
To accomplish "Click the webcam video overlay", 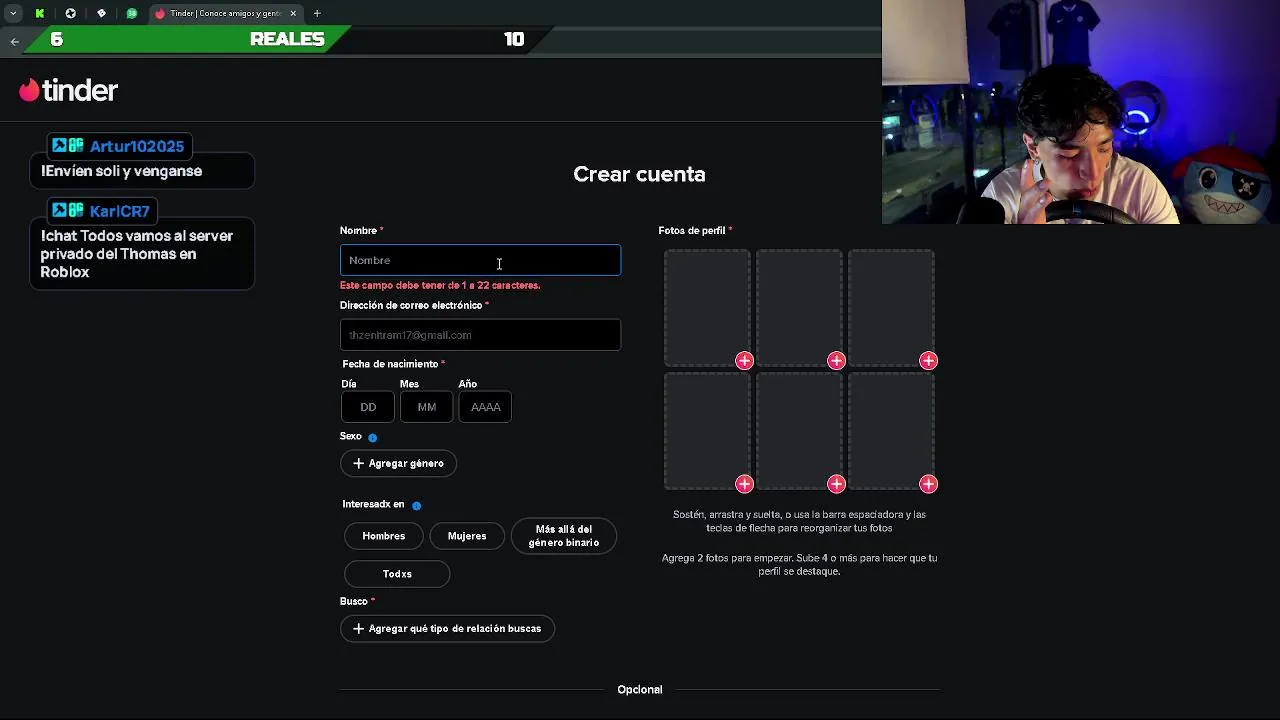I will coord(1081,112).
